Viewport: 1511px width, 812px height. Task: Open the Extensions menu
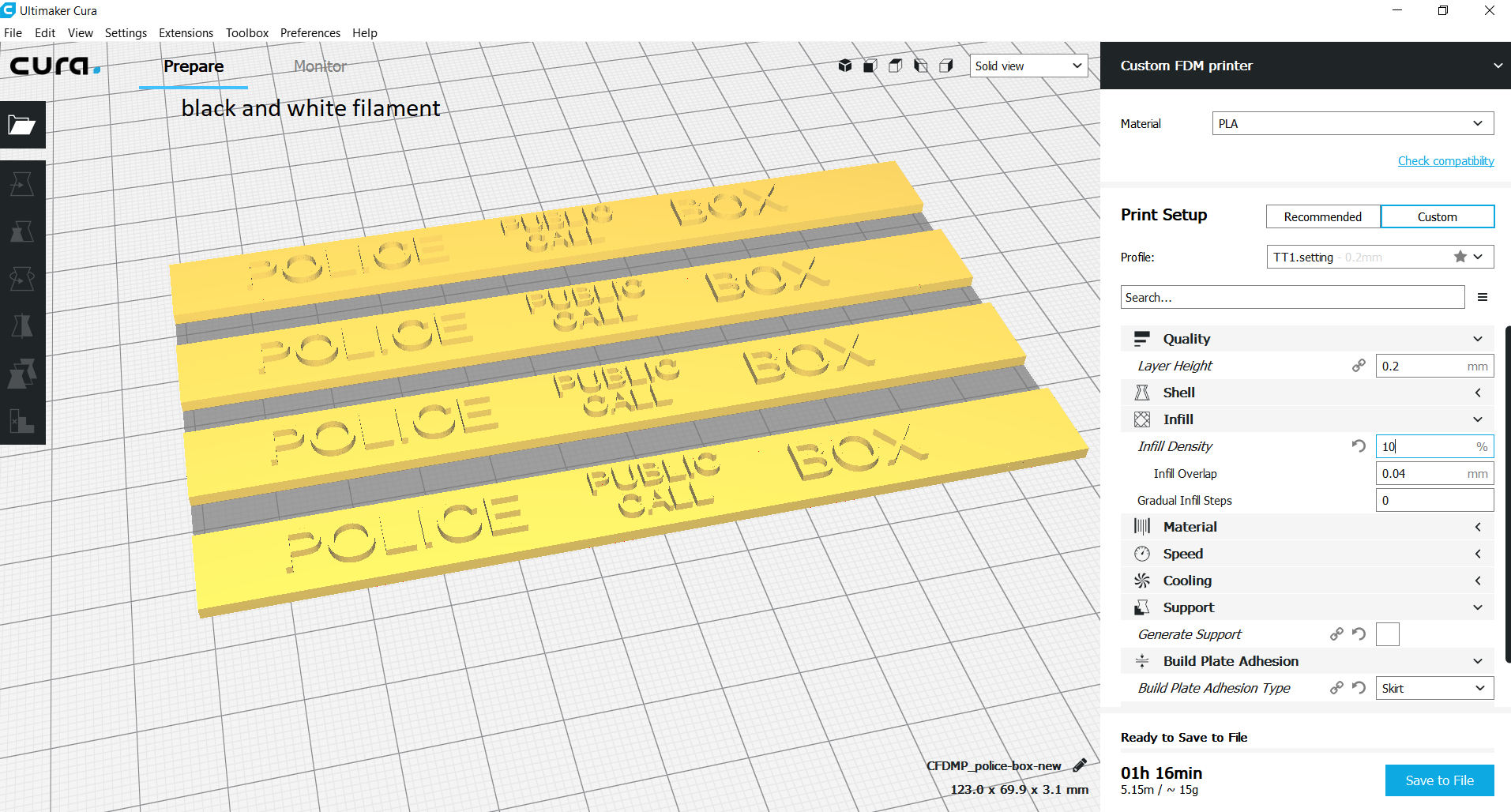[186, 33]
